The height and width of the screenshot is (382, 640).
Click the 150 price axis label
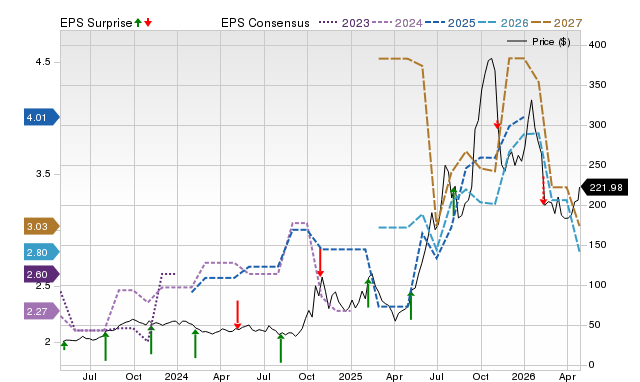pyautogui.click(x=597, y=245)
